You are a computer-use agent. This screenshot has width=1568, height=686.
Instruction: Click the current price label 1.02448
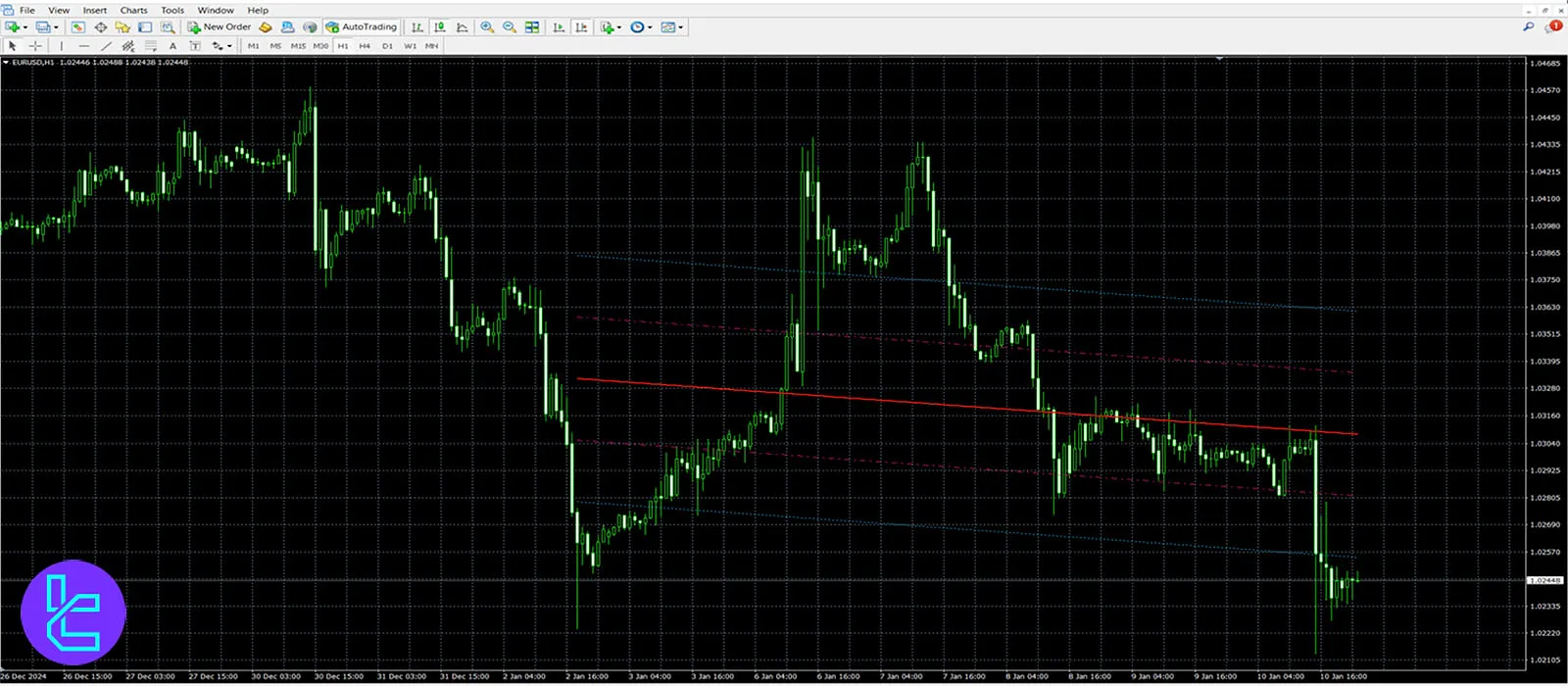[x=1544, y=580]
